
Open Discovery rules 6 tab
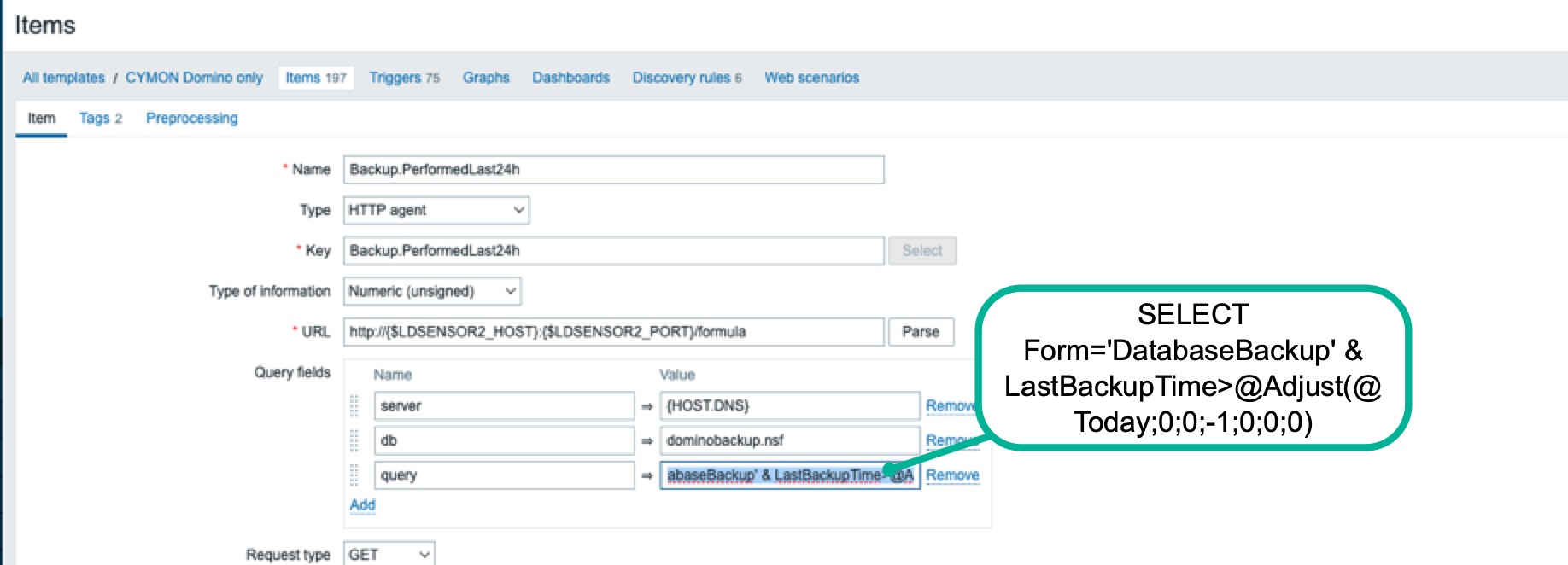pyautogui.click(x=687, y=78)
